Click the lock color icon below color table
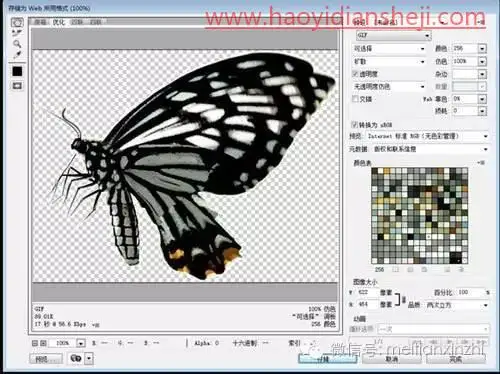Image resolution: width=500 pixels, height=374 pixels. pyautogui.click(x=424, y=269)
